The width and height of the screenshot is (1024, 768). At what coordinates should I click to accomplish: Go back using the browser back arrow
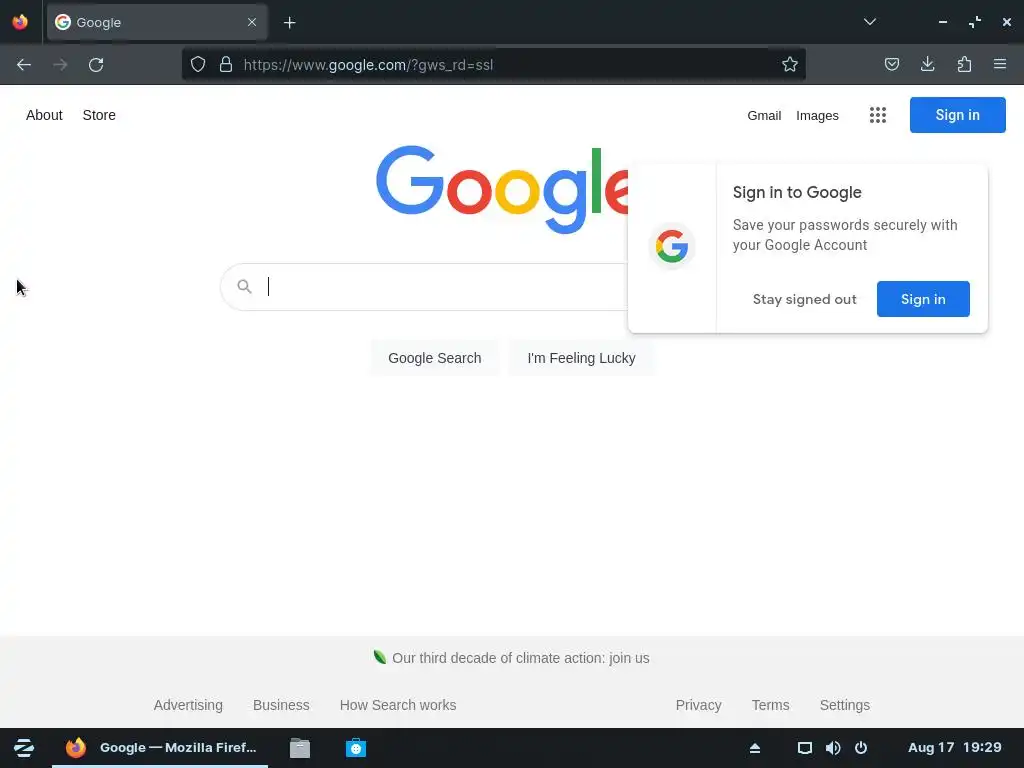click(x=24, y=65)
